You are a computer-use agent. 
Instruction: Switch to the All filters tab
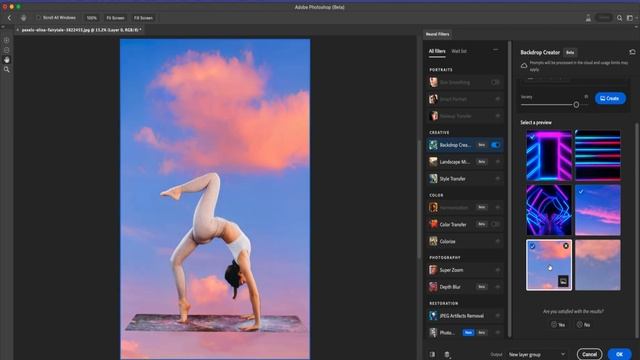(437, 51)
